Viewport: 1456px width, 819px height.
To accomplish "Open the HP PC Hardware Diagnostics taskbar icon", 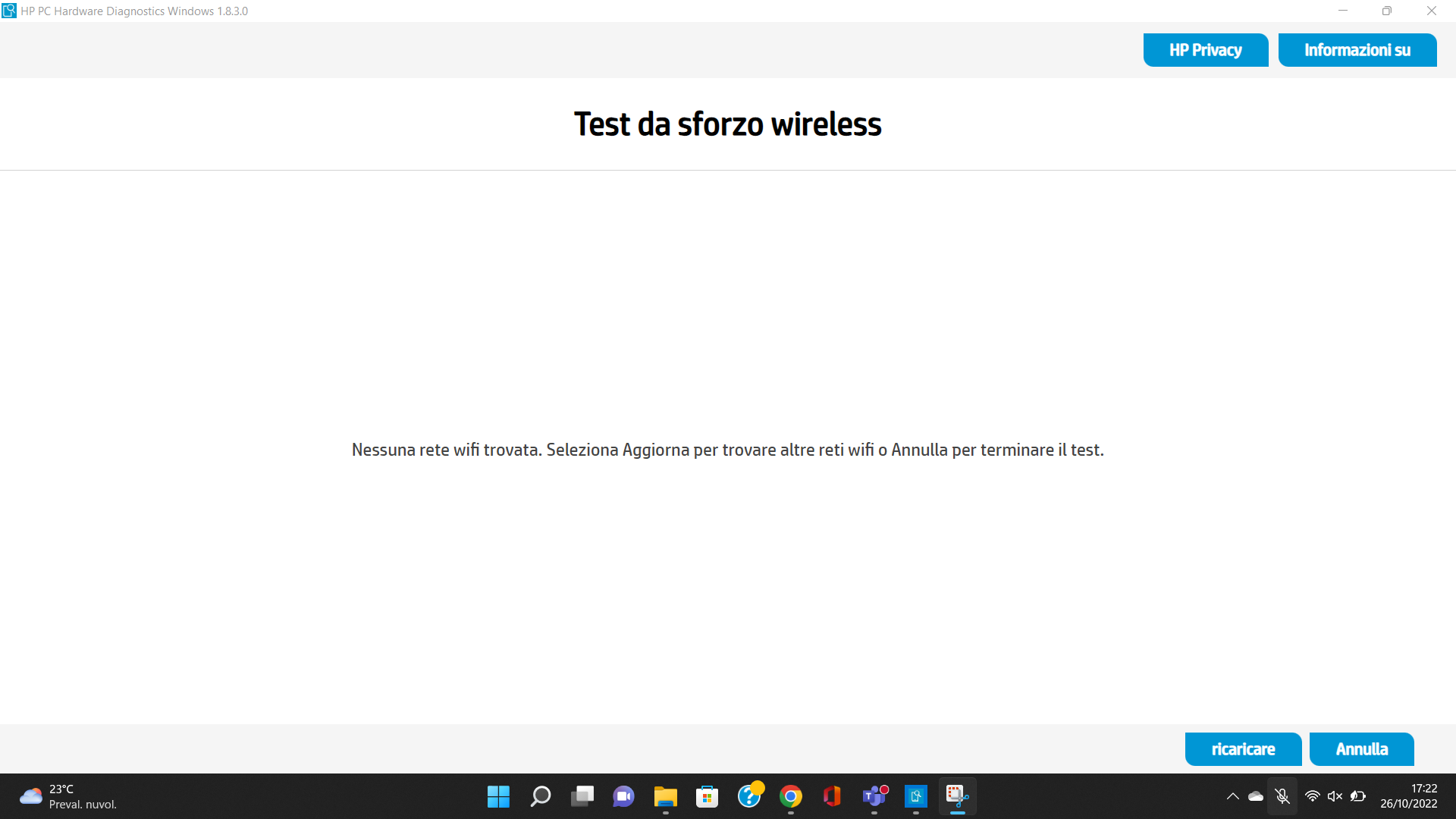I will (x=915, y=796).
